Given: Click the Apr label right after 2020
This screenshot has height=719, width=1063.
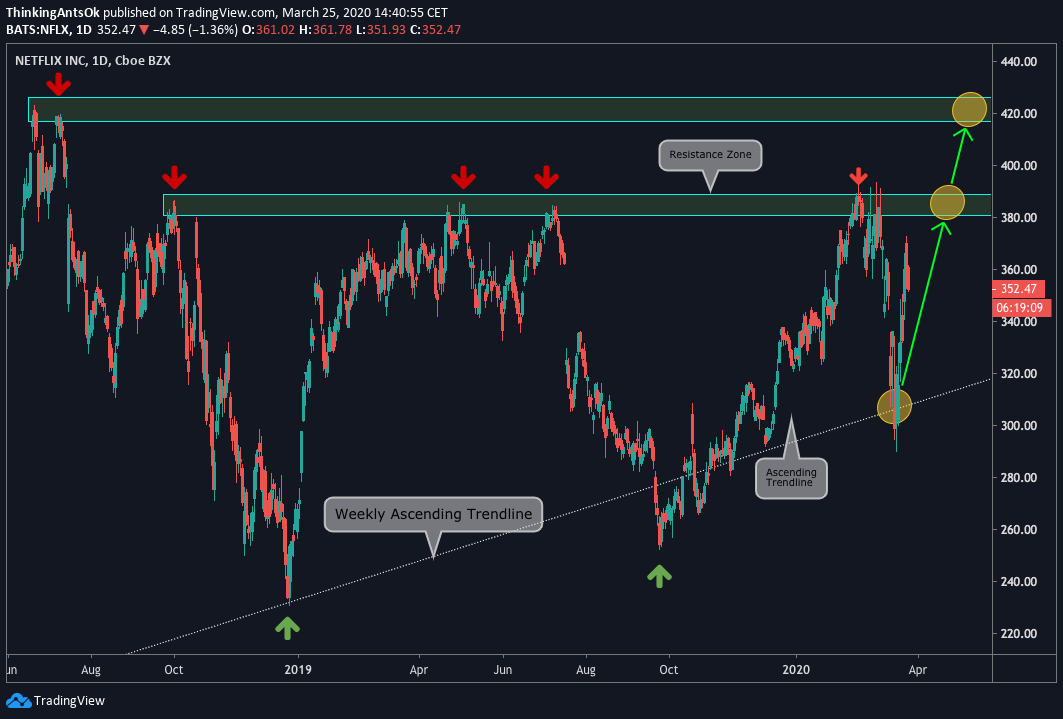Looking at the screenshot, I should 917,670.
